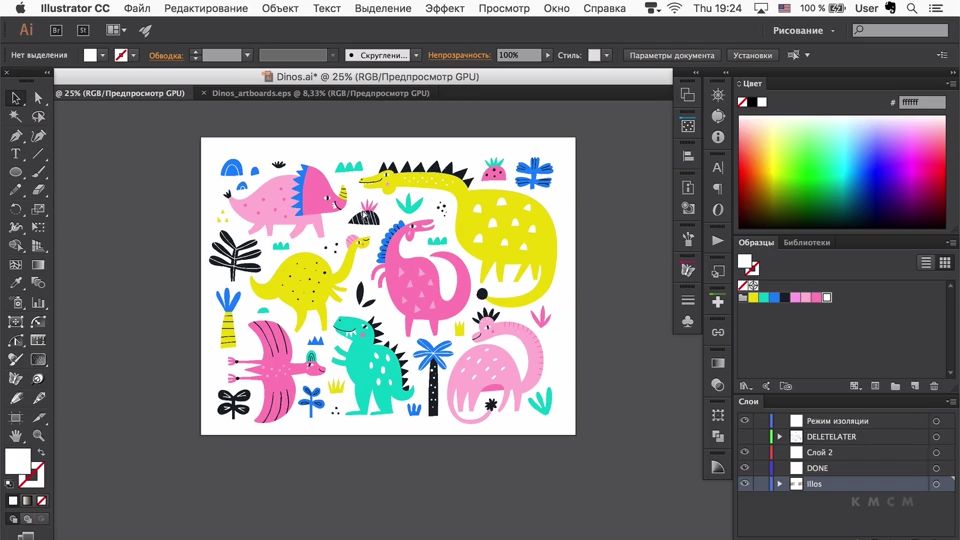Switch to Dinos_artboards.eps document tab
This screenshot has height=540, width=960.
coord(320,93)
